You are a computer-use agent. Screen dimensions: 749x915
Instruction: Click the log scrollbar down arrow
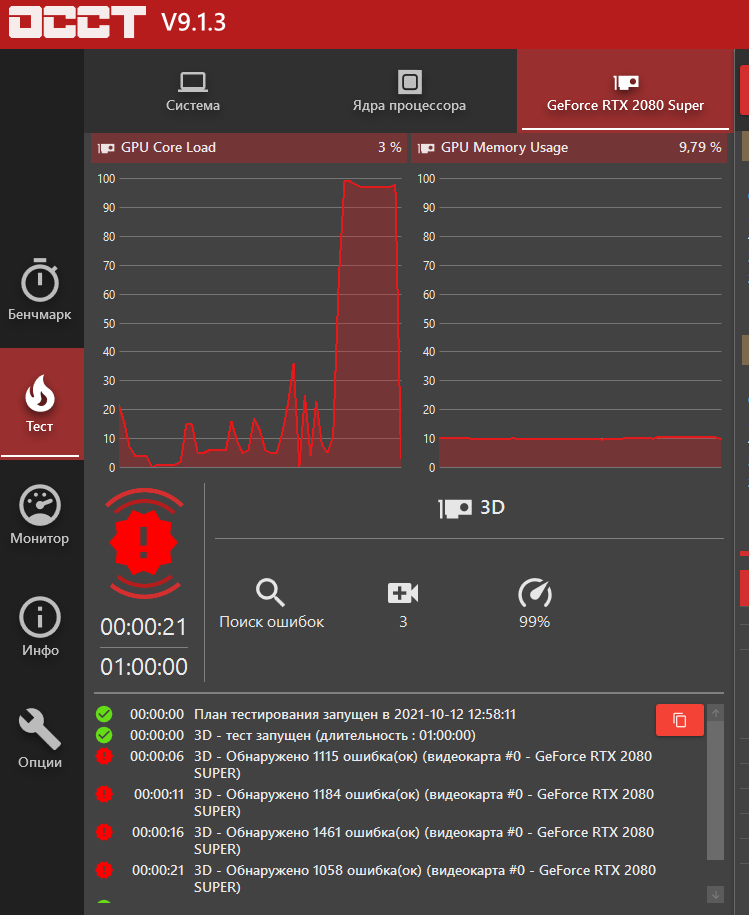pyautogui.click(x=715, y=895)
